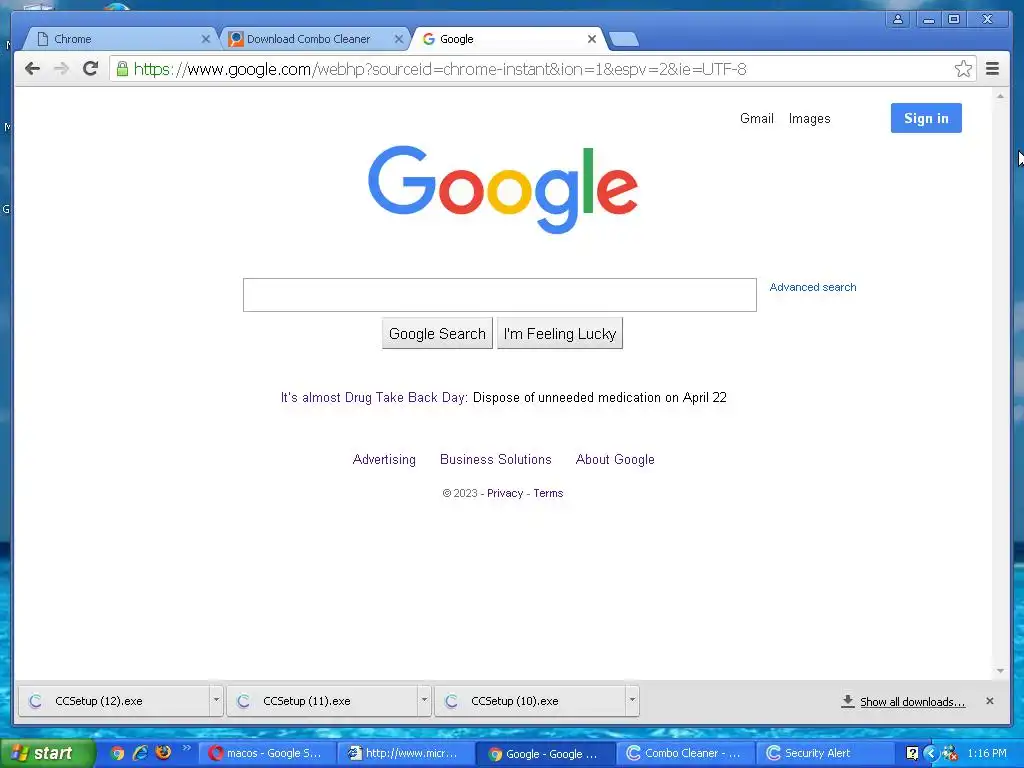Close the downloads bar
This screenshot has height=768, width=1024.
pyautogui.click(x=989, y=701)
